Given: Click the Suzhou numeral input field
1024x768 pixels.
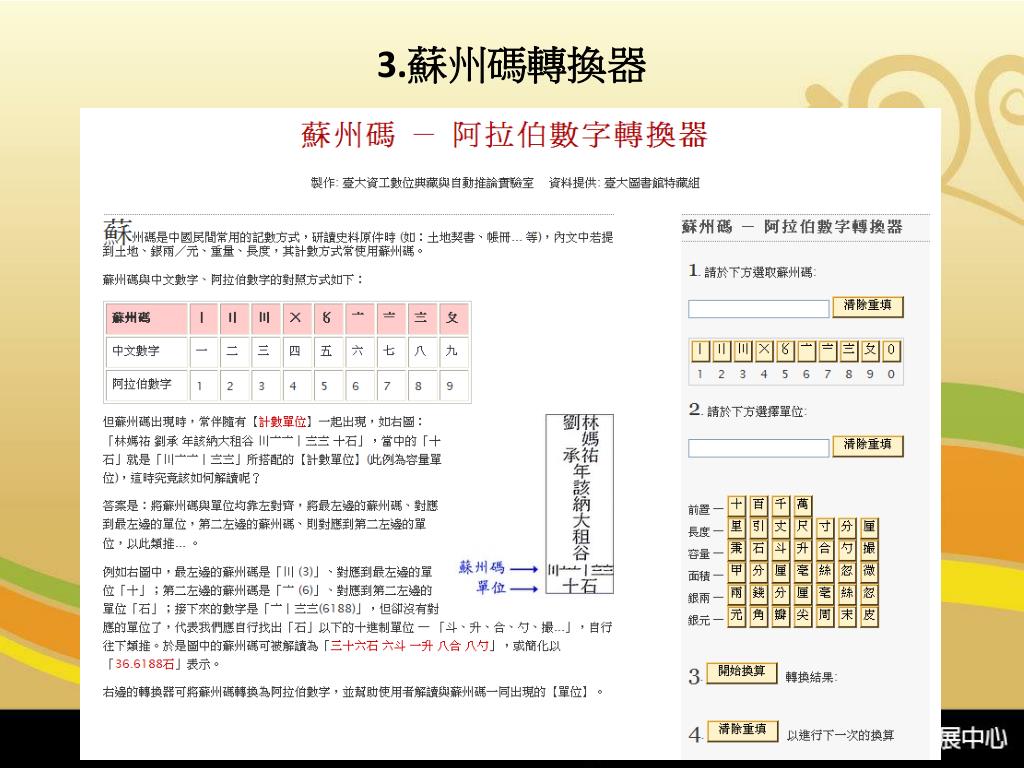Looking at the screenshot, I should (758, 309).
